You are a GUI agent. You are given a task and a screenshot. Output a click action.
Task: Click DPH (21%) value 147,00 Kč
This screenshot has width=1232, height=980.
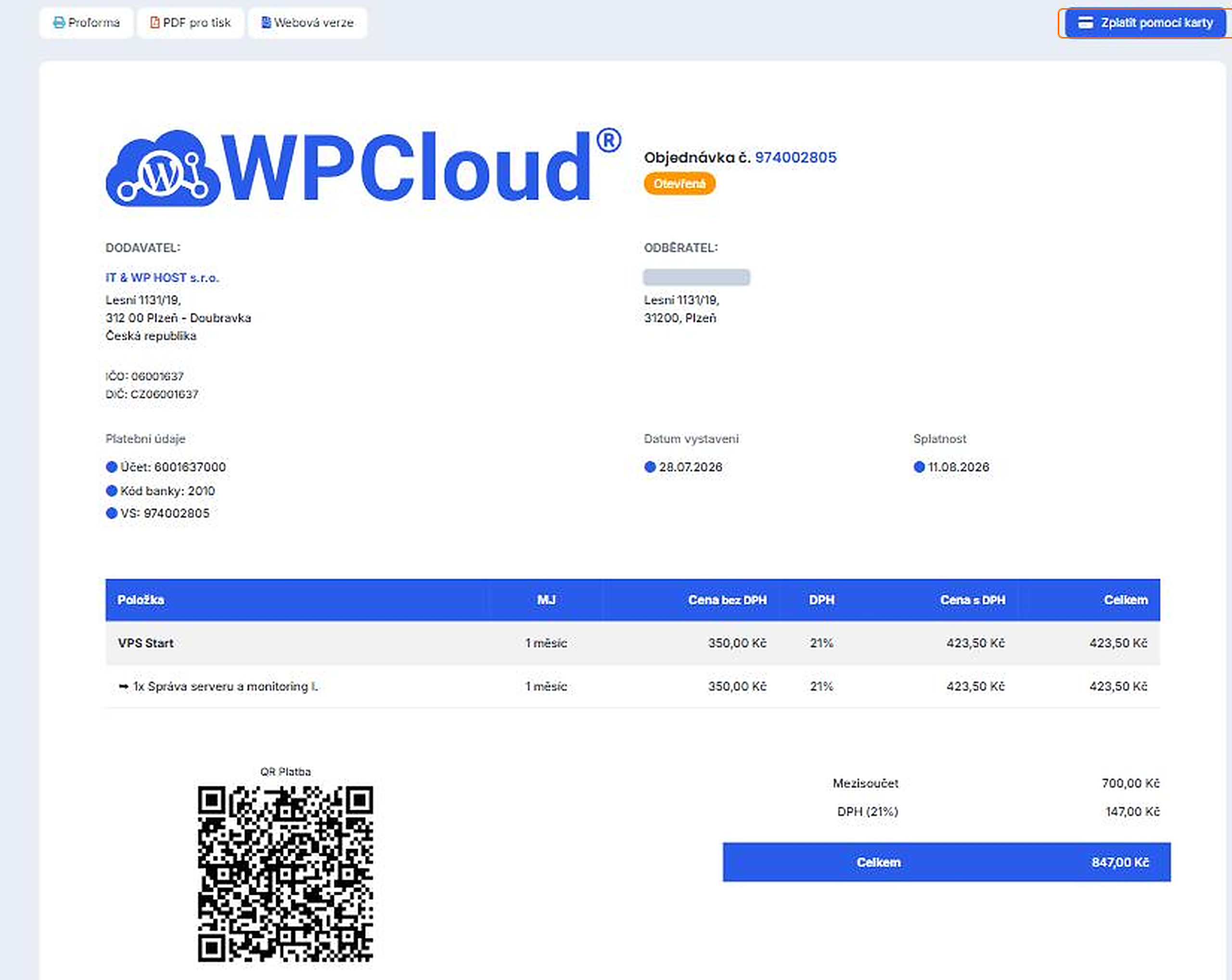click(x=1132, y=812)
